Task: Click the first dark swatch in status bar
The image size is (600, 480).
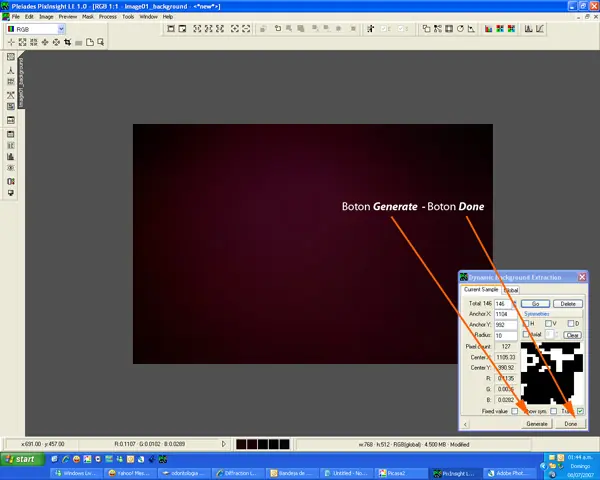Action: point(241,444)
